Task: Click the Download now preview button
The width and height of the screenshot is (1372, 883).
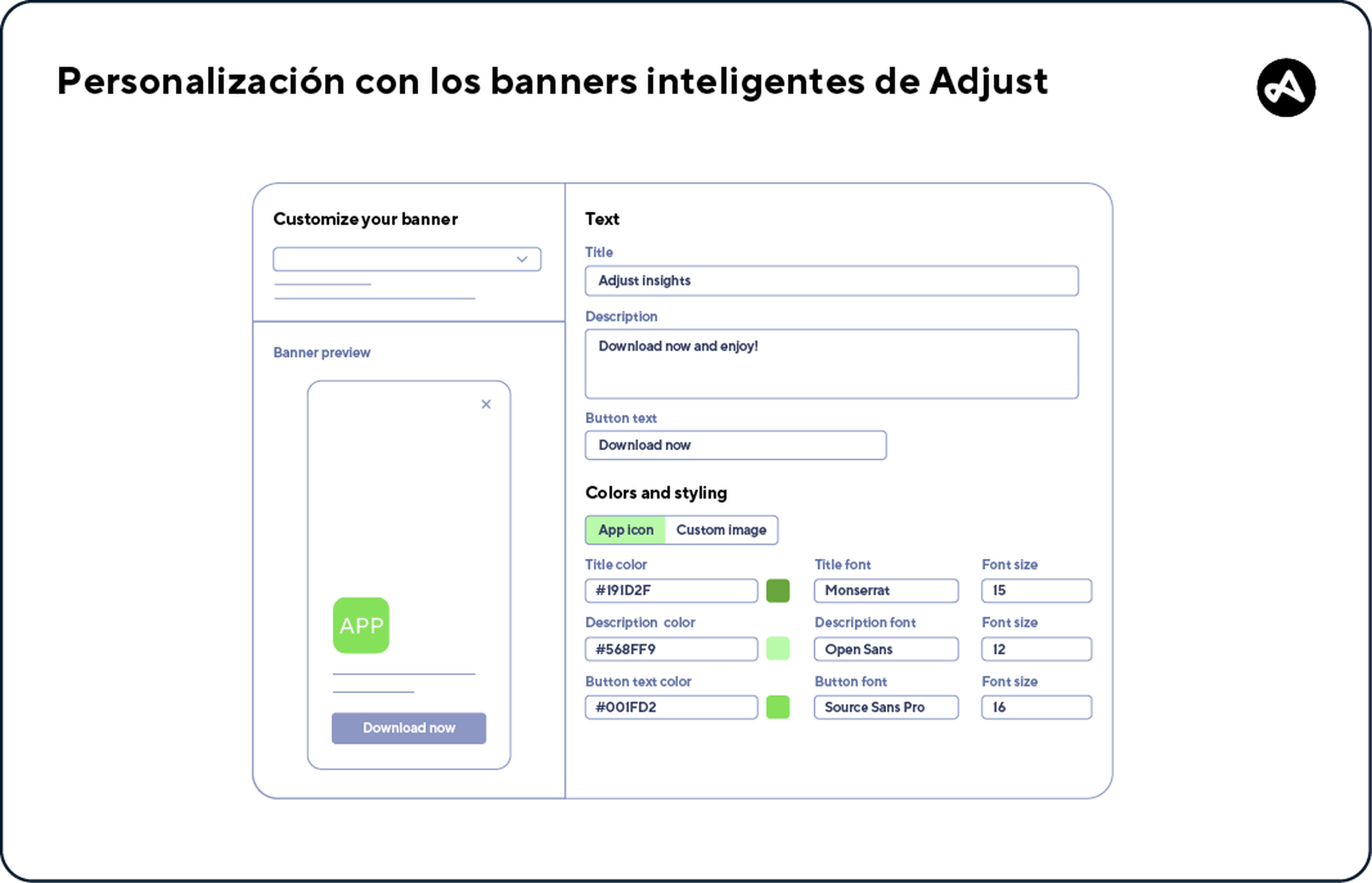Action: pyautogui.click(x=409, y=728)
